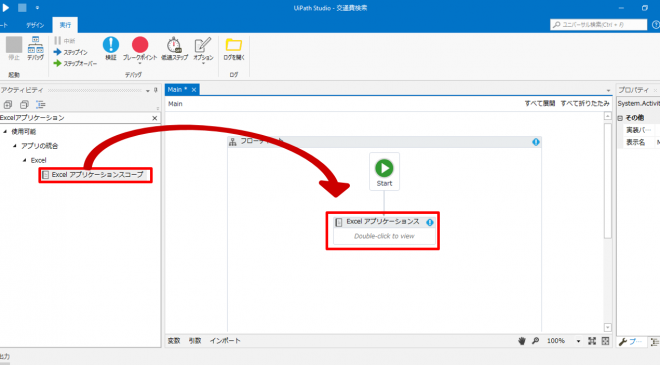Toggle the overview minimap icon
This screenshot has width=660, height=365.
pyautogui.click(x=605, y=341)
